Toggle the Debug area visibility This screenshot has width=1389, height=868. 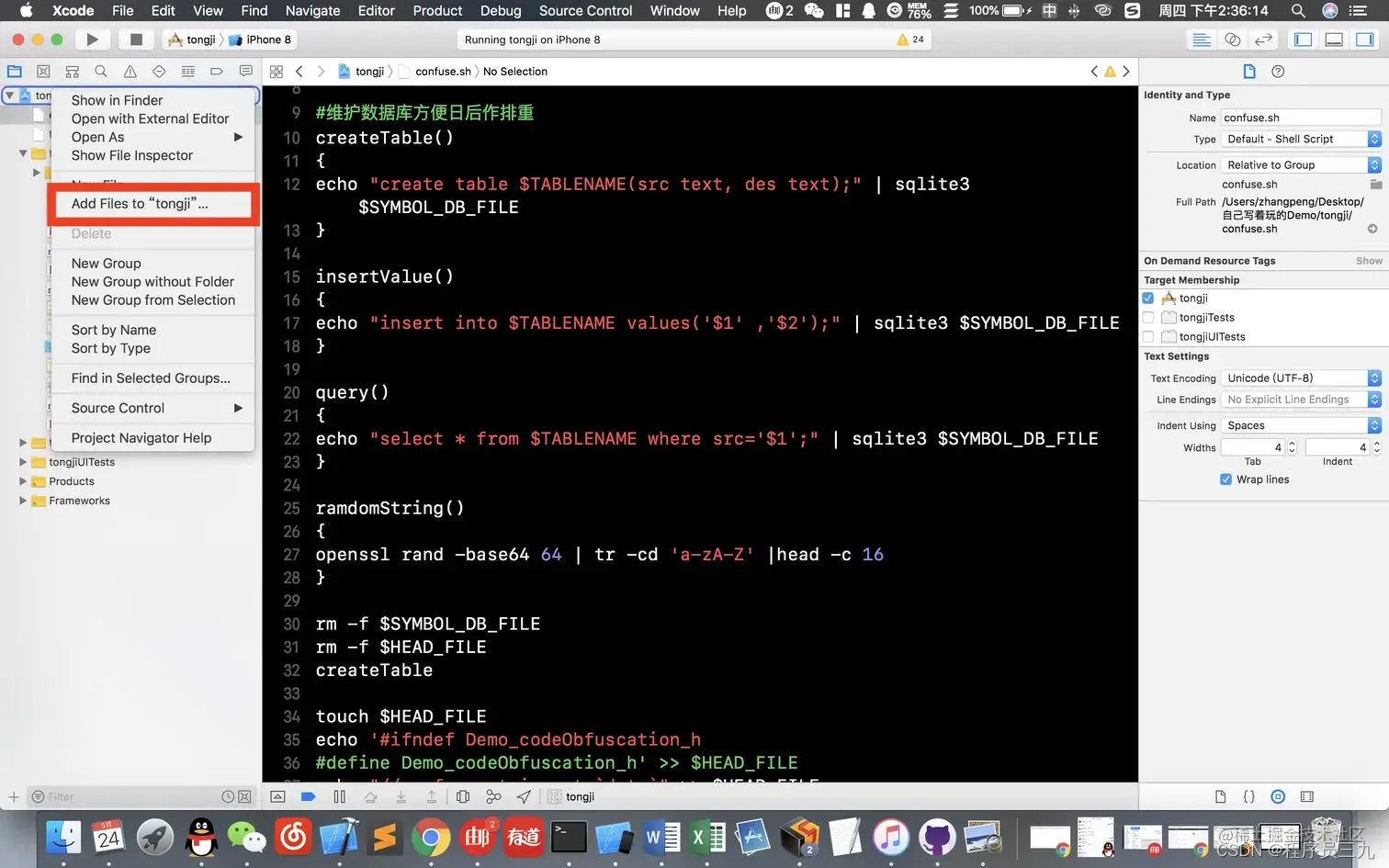coord(1334,39)
